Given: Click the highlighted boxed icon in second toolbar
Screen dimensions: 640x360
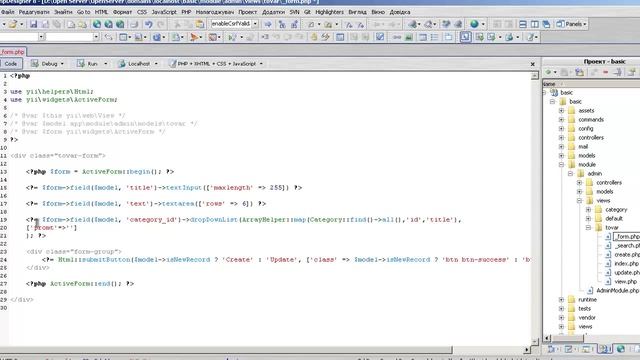Looking at the screenshot, I should coord(465,37).
